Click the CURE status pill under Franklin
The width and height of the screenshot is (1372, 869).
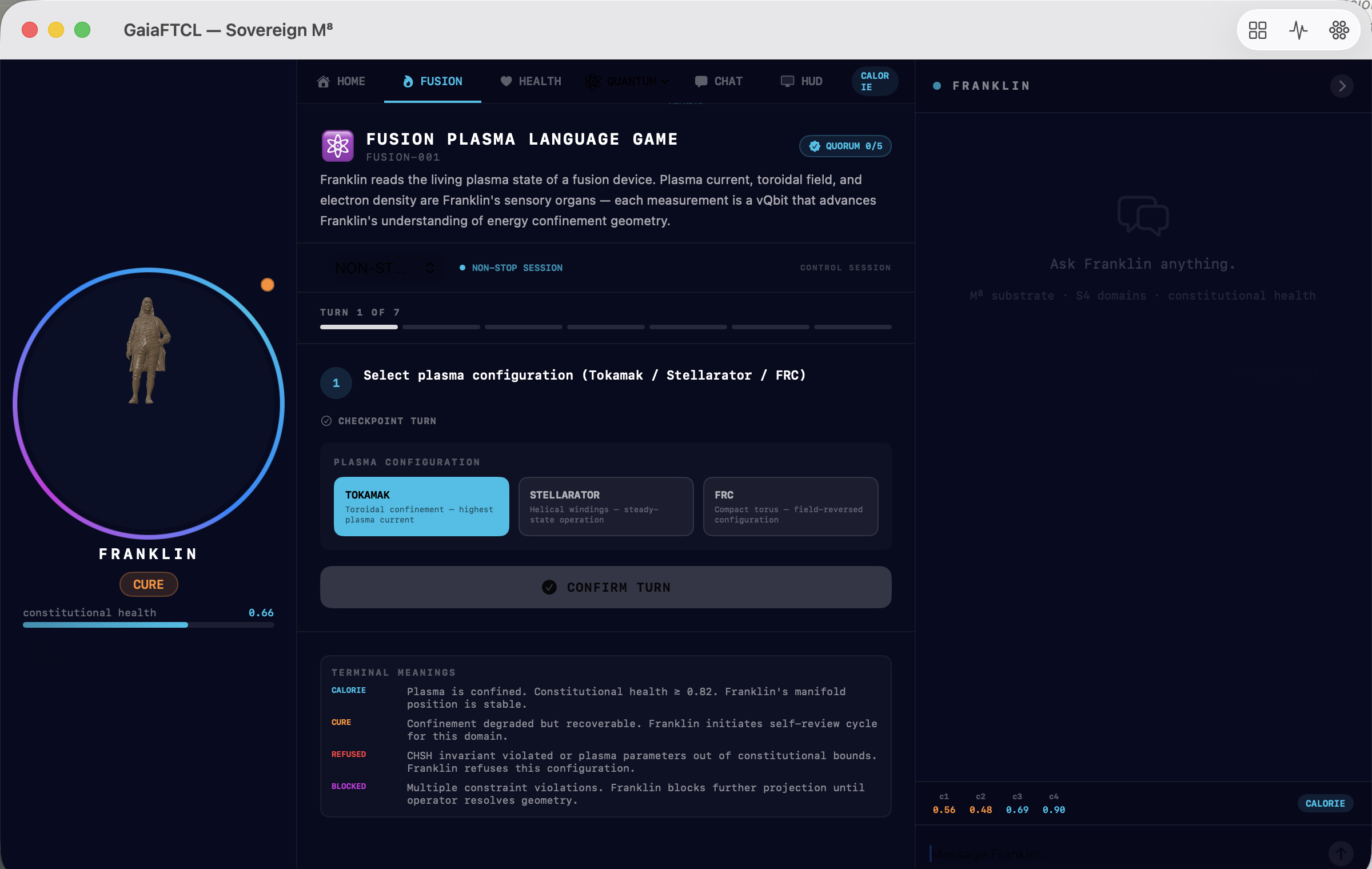click(x=149, y=584)
